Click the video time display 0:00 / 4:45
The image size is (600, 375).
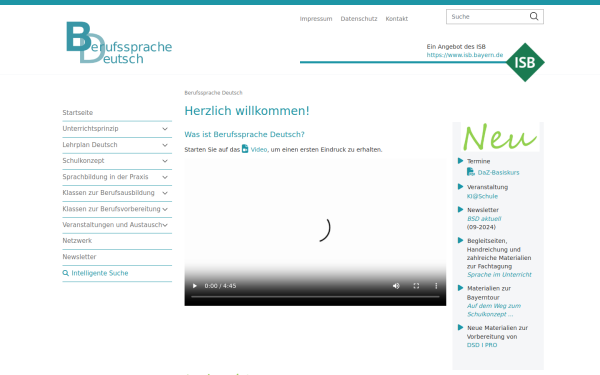point(220,286)
